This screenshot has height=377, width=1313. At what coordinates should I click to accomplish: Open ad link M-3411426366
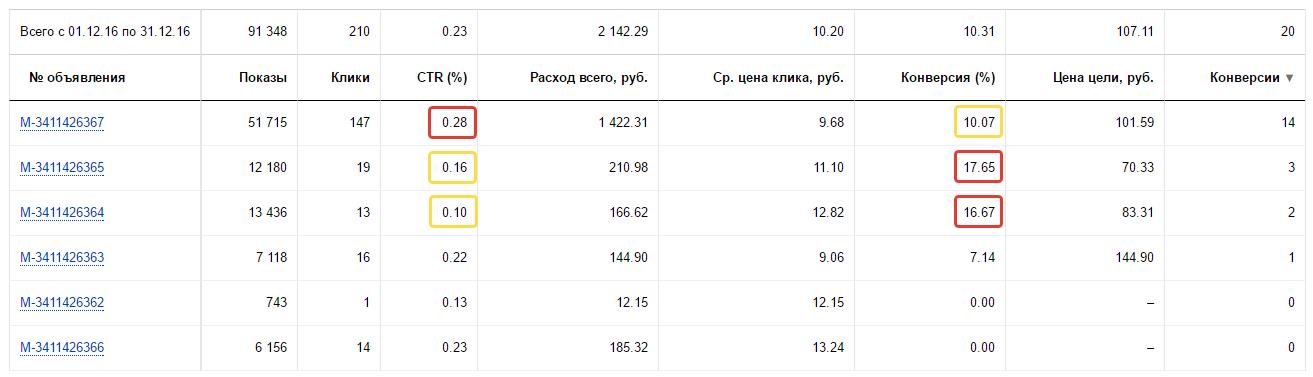click(62, 348)
